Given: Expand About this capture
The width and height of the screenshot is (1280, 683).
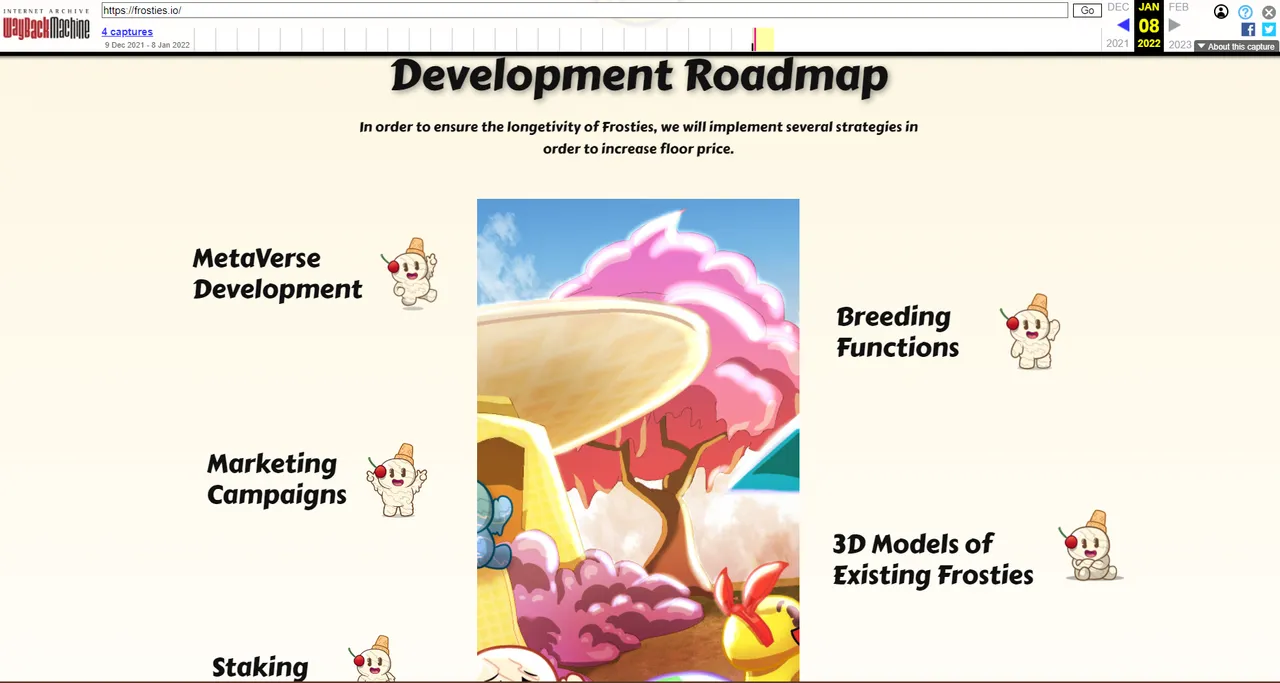Looking at the screenshot, I should (1236, 47).
